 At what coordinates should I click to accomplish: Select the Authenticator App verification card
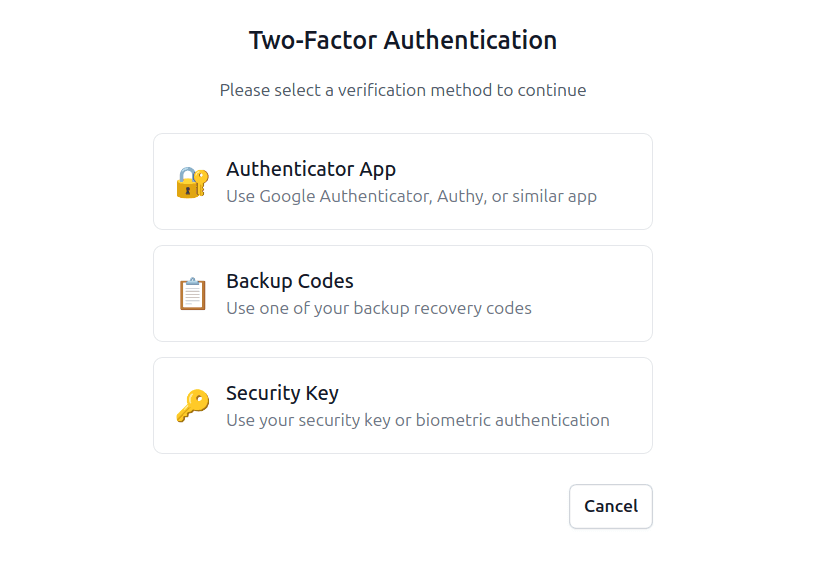[x=403, y=182]
